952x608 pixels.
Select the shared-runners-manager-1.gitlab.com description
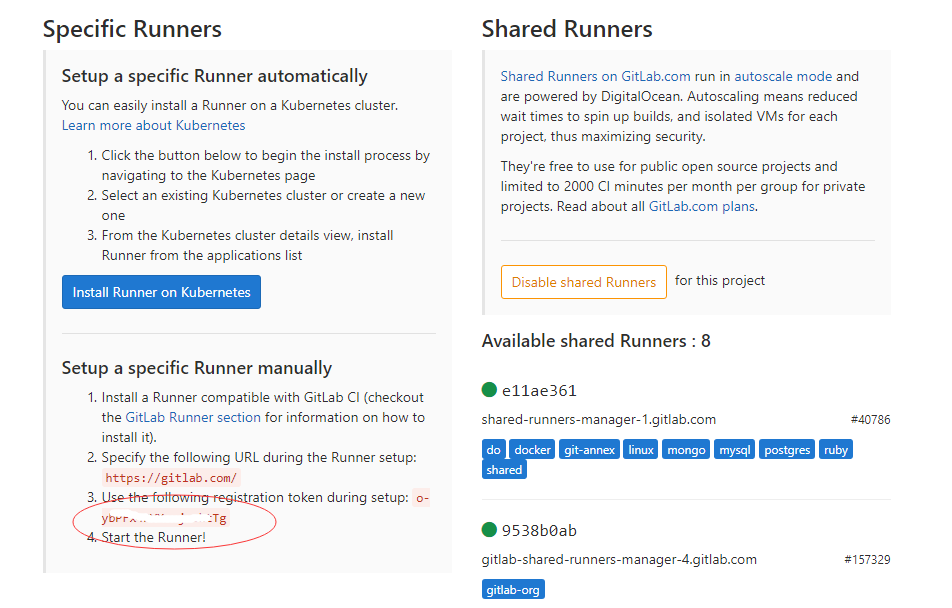click(599, 420)
